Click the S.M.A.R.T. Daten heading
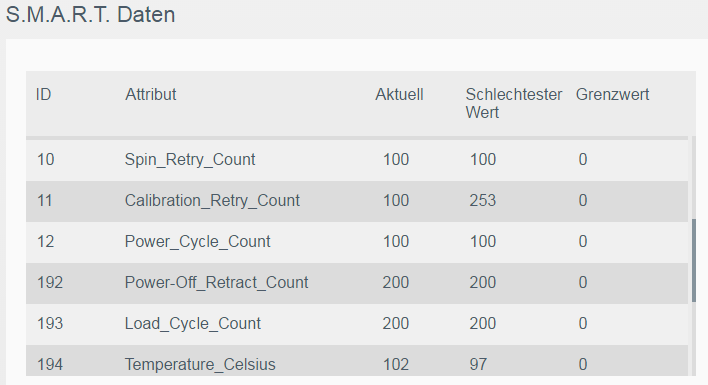 90,15
